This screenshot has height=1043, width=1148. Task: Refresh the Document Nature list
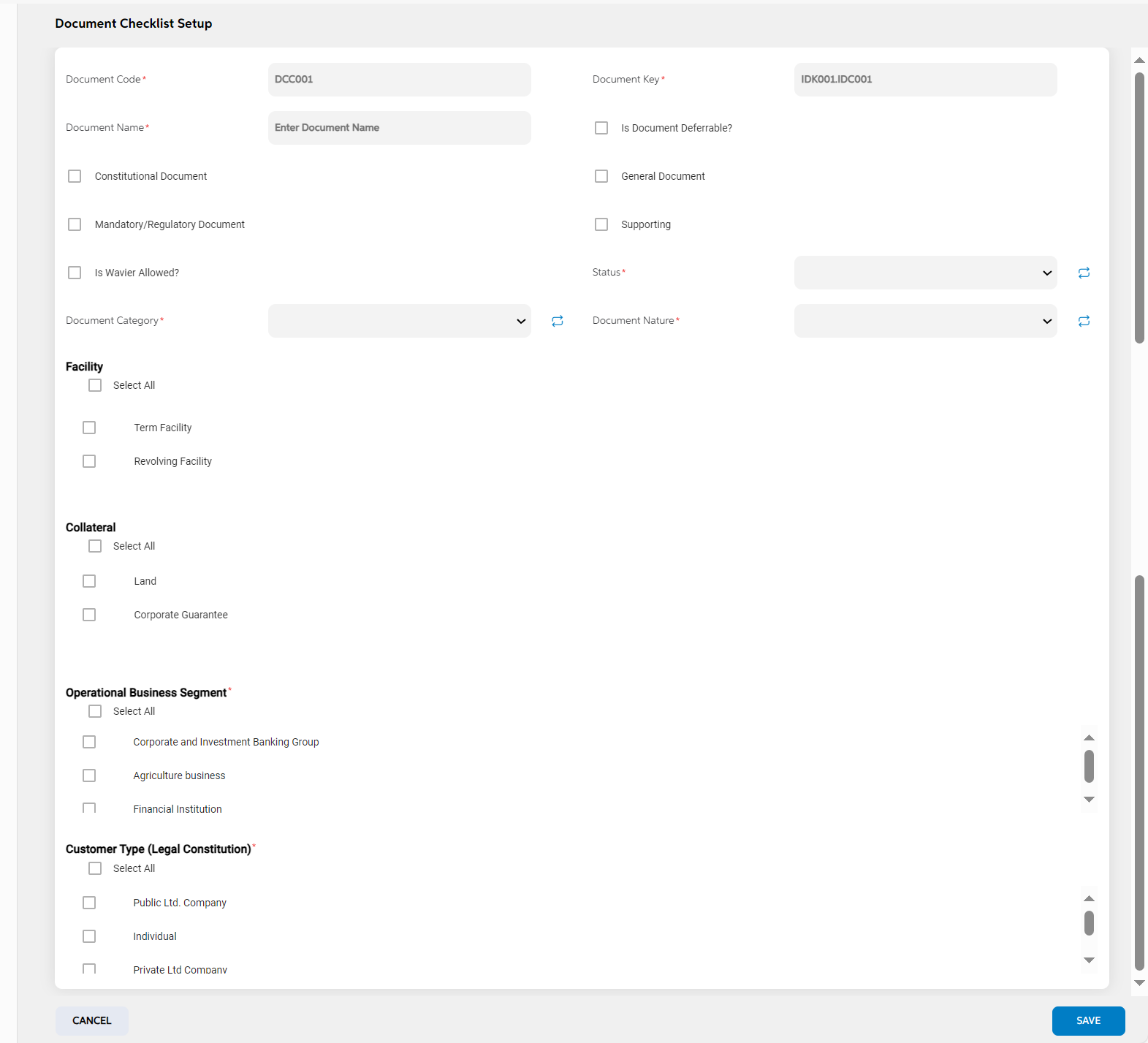(1084, 321)
